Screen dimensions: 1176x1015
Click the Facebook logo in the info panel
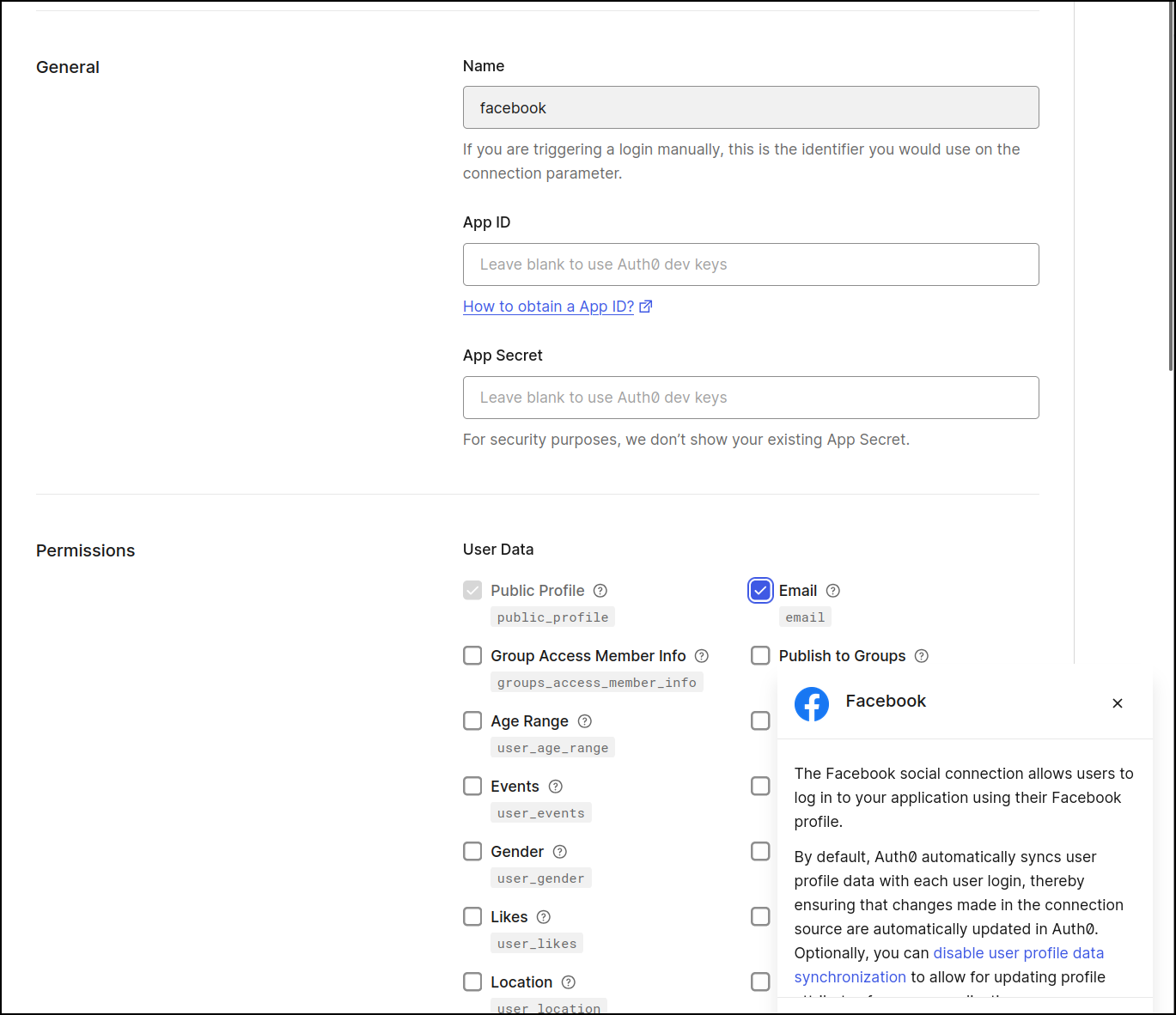(812, 704)
